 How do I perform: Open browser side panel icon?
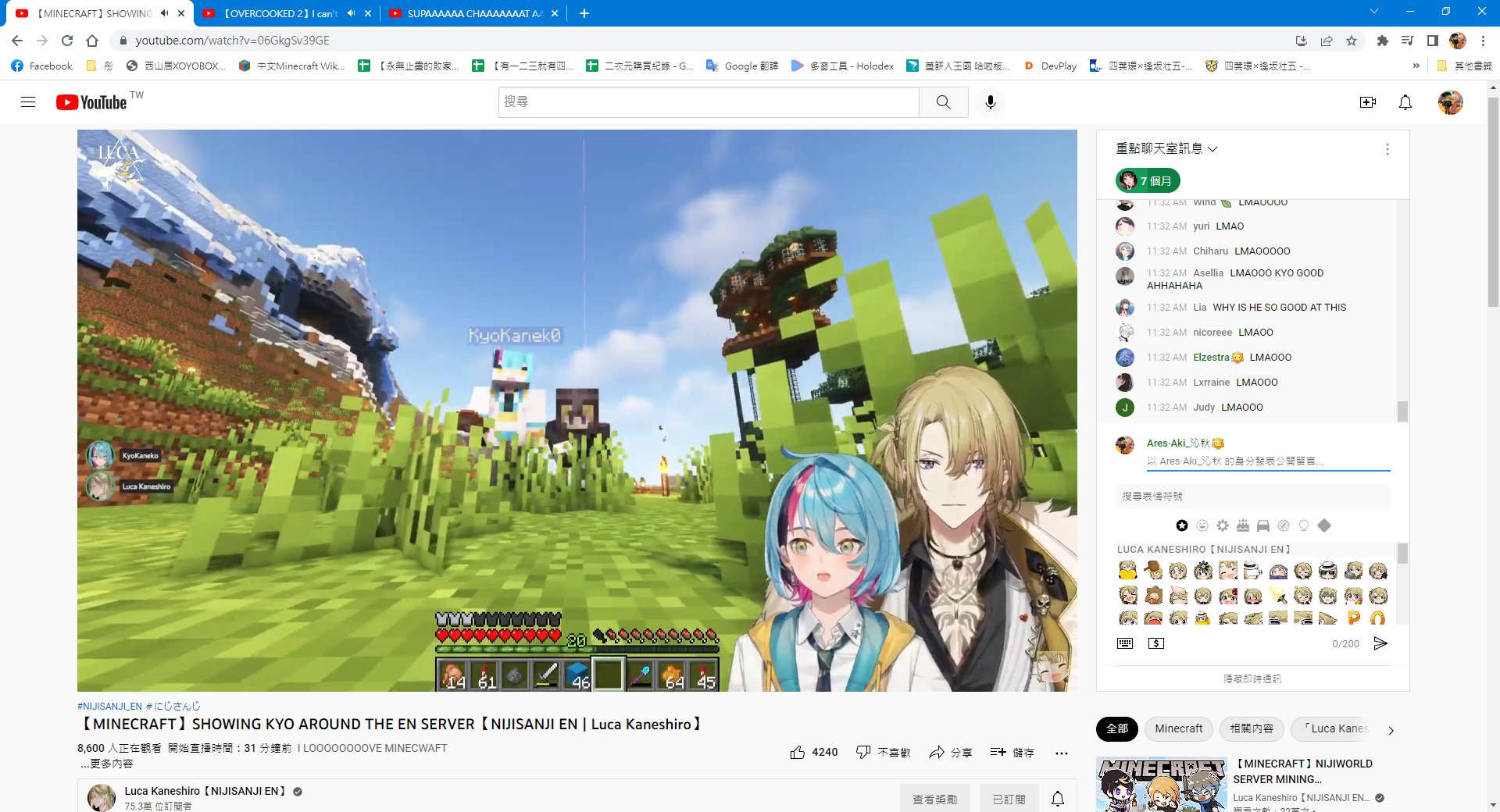(1433, 41)
